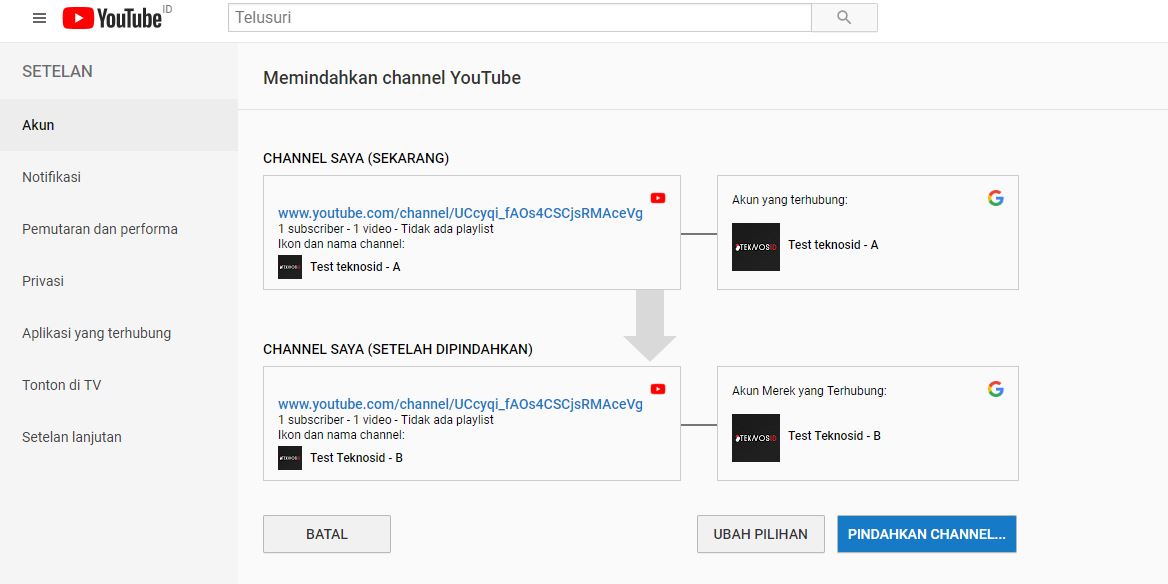Open Akun settings section
The height and width of the screenshot is (584, 1168).
click(118, 125)
